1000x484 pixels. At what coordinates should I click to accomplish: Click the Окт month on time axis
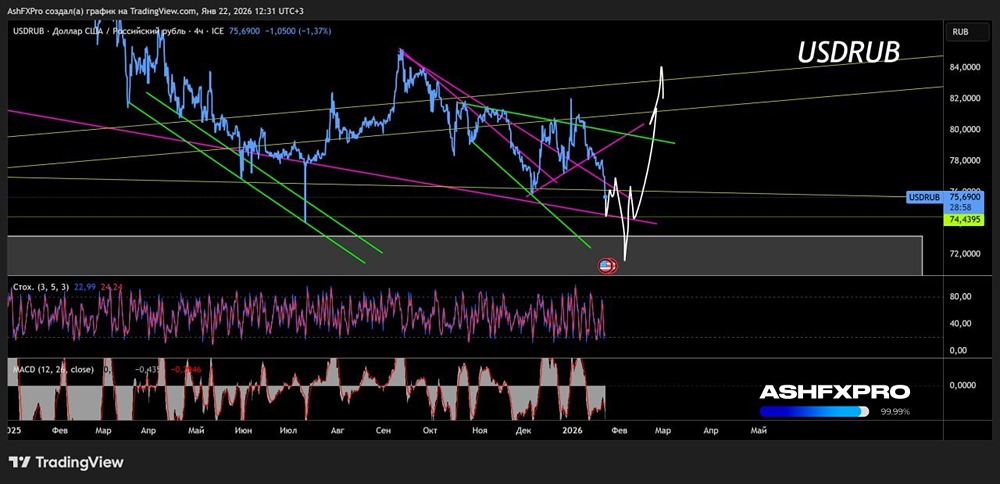coord(430,431)
